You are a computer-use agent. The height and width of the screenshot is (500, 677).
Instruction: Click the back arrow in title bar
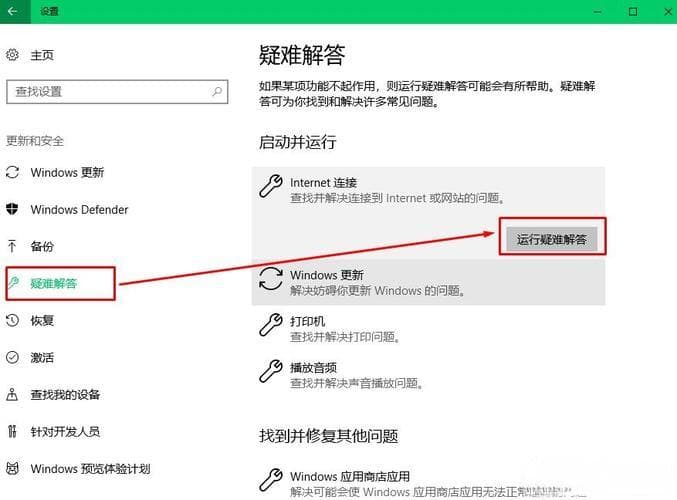click(x=13, y=11)
